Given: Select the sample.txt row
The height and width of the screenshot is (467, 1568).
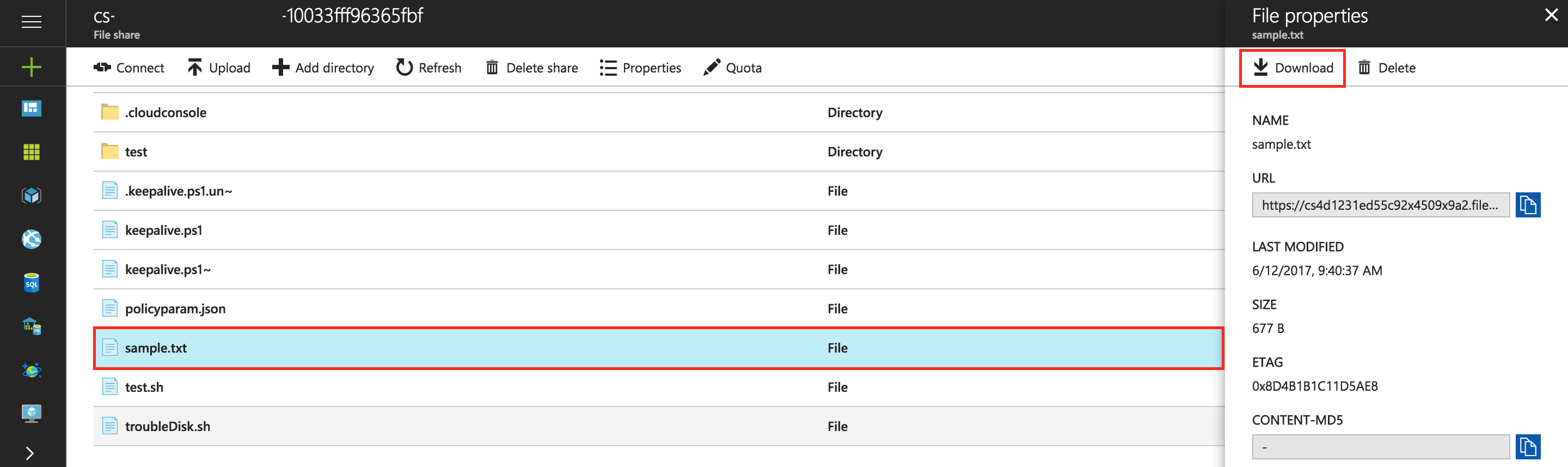Looking at the screenshot, I should pyautogui.click(x=659, y=348).
